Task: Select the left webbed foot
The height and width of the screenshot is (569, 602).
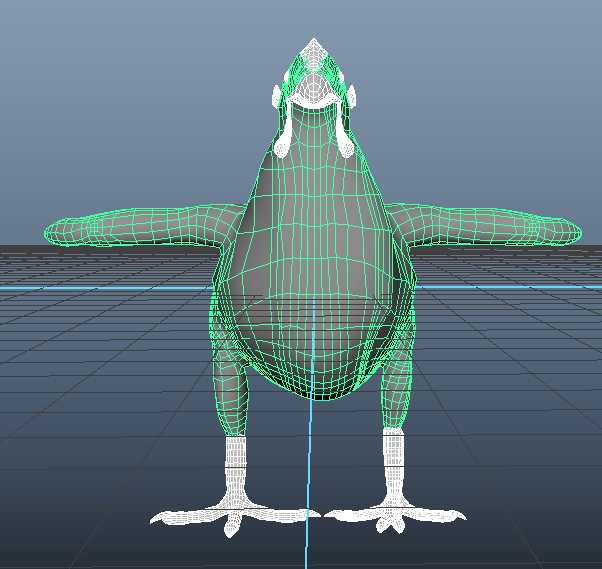Action: pyautogui.click(x=232, y=515)
